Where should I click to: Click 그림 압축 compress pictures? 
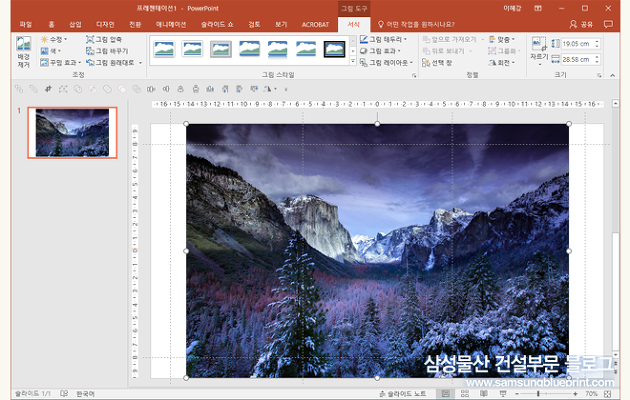coord(104,39)
